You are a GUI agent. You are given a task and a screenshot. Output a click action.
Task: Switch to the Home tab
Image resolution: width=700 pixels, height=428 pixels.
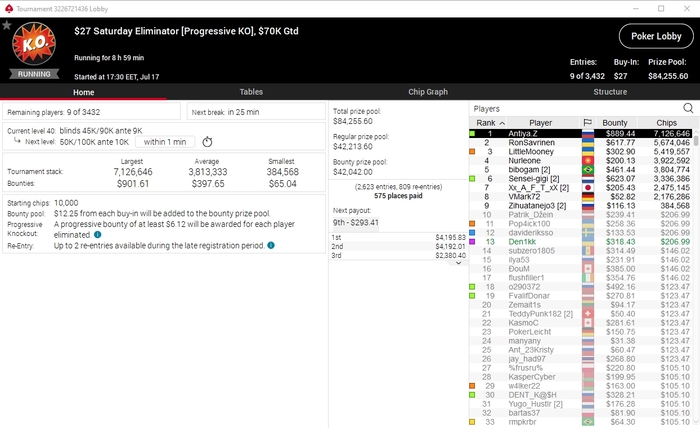tap(83, 92)
